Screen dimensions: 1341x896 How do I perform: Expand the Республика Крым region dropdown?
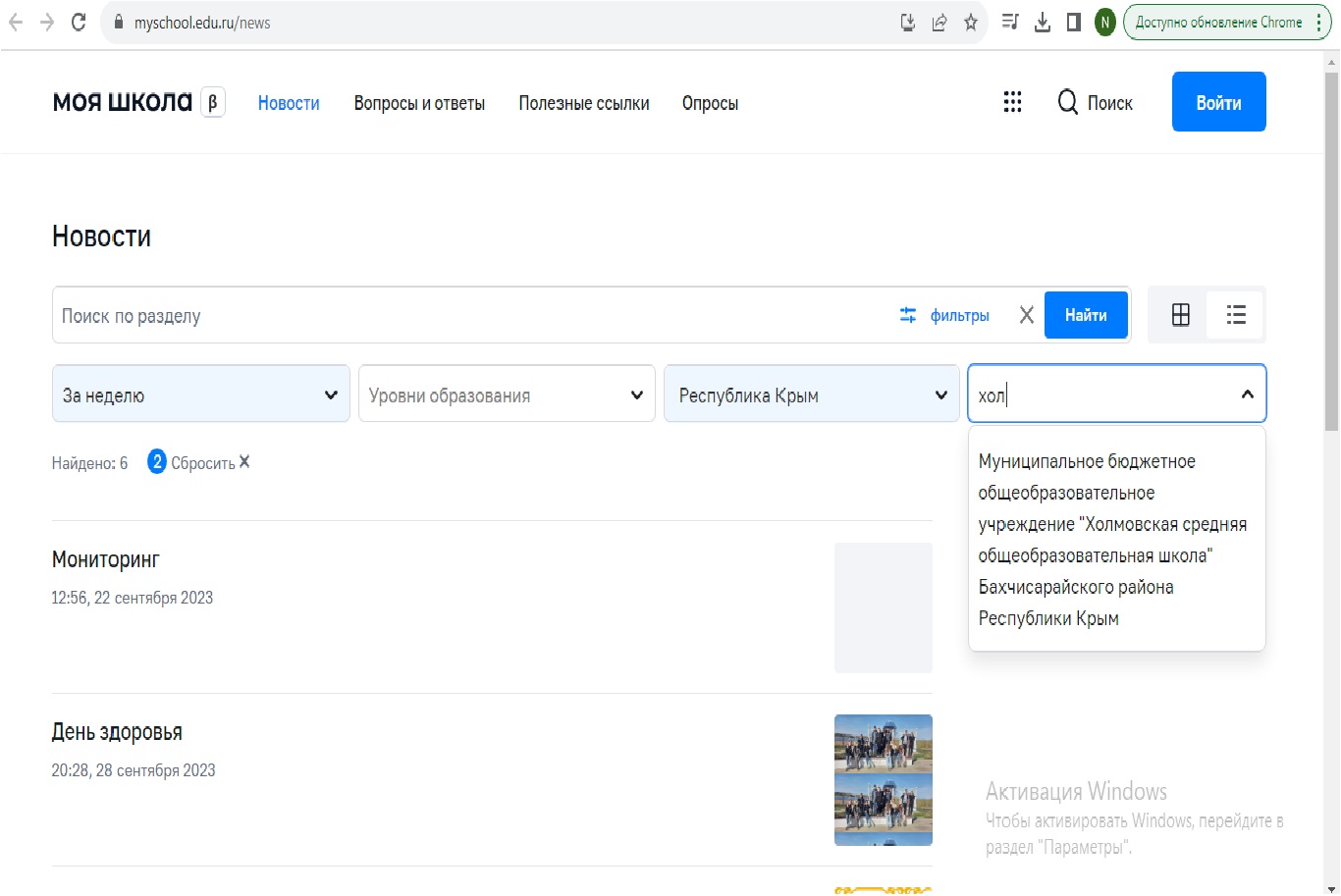click(x=812, y=395)
